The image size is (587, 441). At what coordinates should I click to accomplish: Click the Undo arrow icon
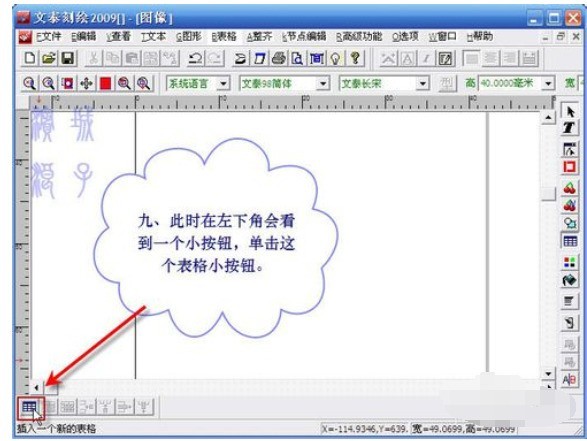click(195, 58)
